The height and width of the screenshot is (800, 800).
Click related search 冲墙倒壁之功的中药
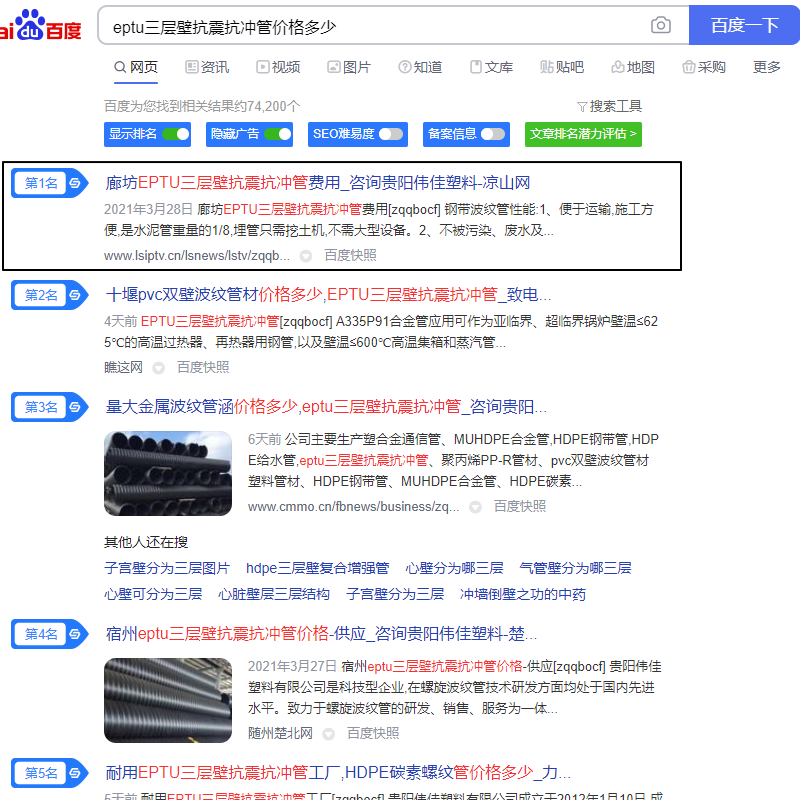(523, 594)
